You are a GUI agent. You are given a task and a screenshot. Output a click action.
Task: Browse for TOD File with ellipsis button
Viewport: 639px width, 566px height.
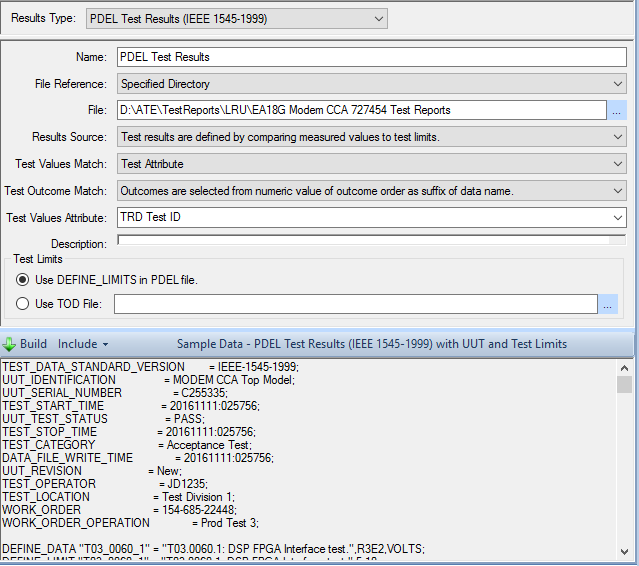point(608,304)
